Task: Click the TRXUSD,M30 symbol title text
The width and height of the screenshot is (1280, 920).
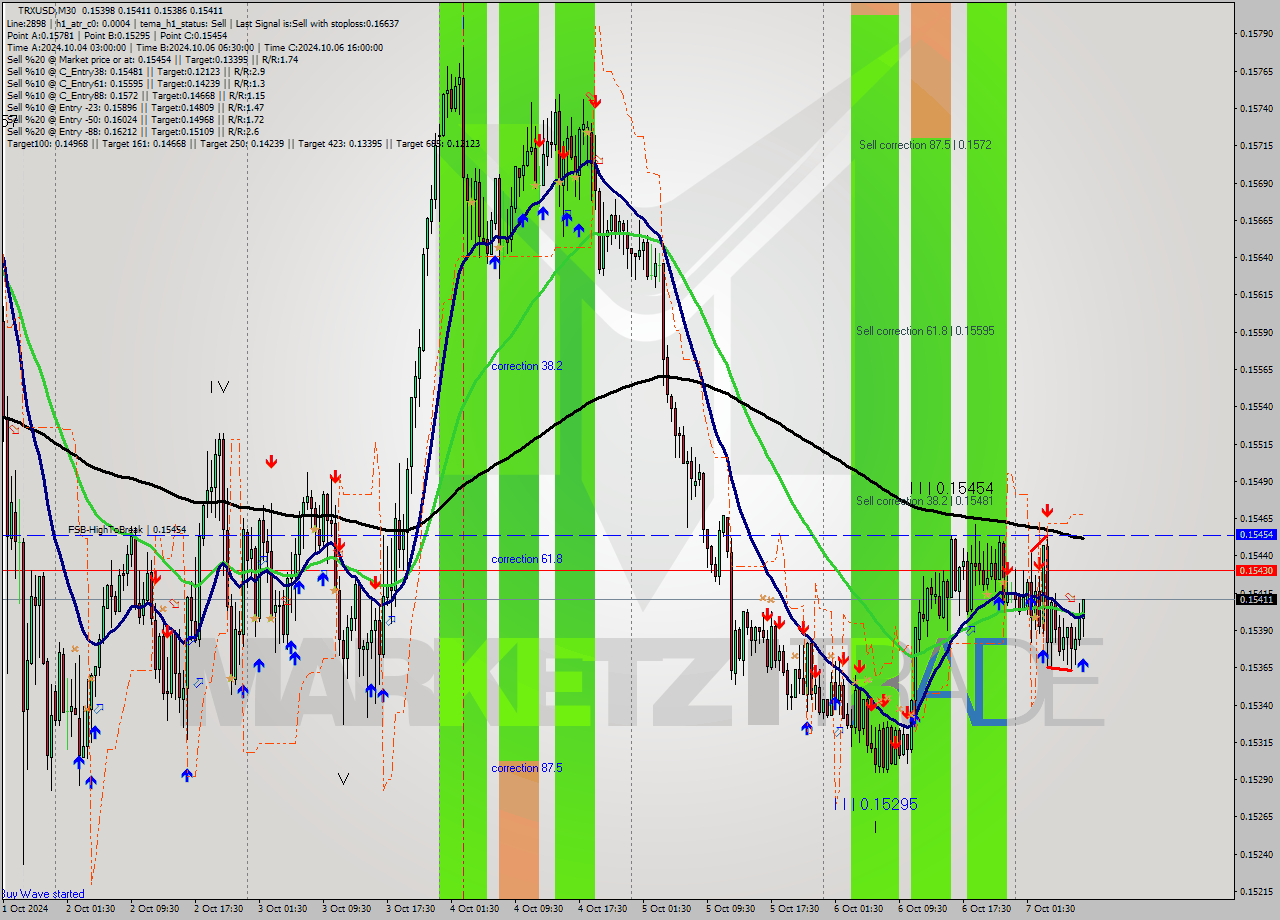Action: point(49,11)
